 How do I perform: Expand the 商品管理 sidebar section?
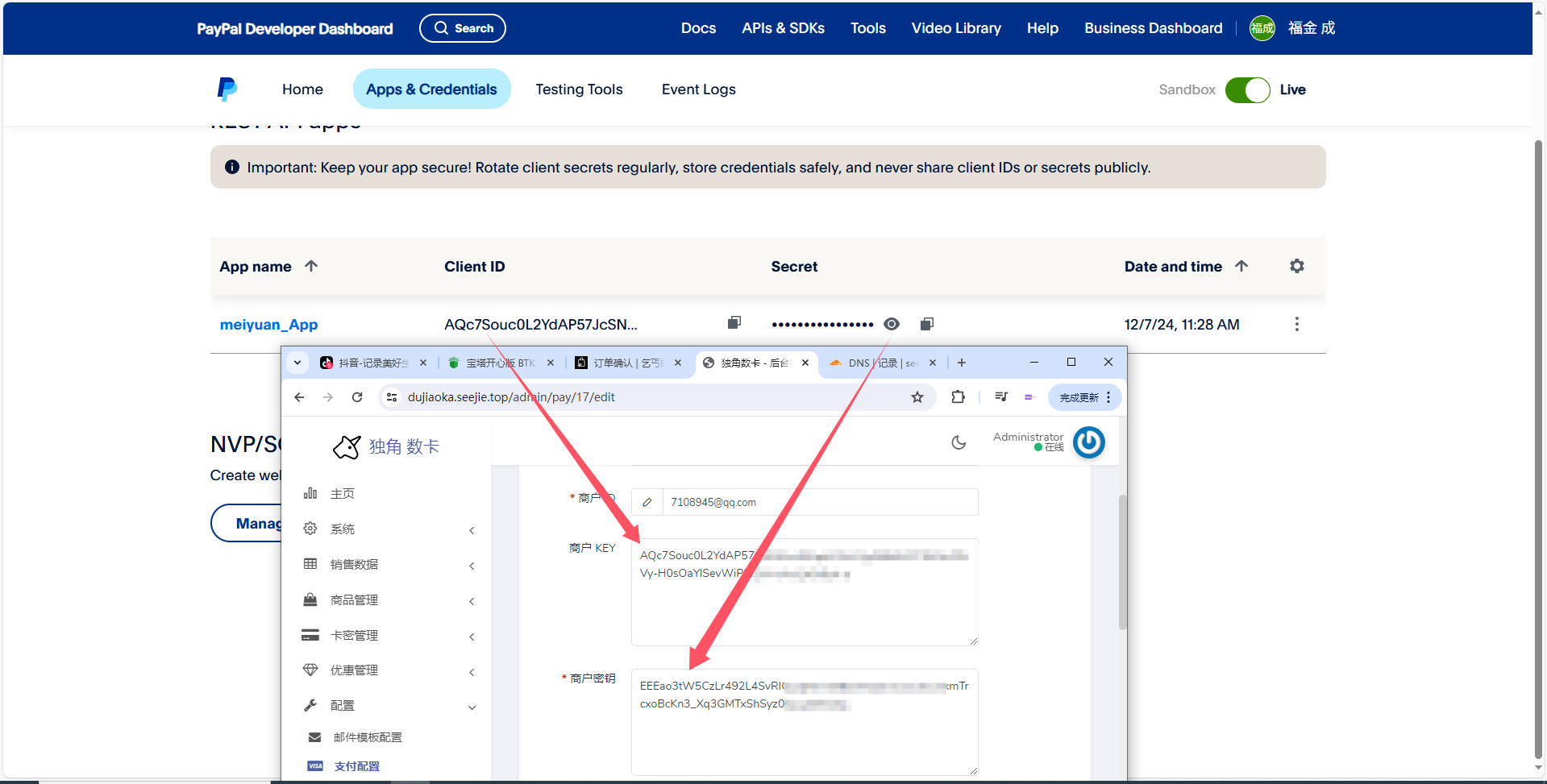point(355,599)
